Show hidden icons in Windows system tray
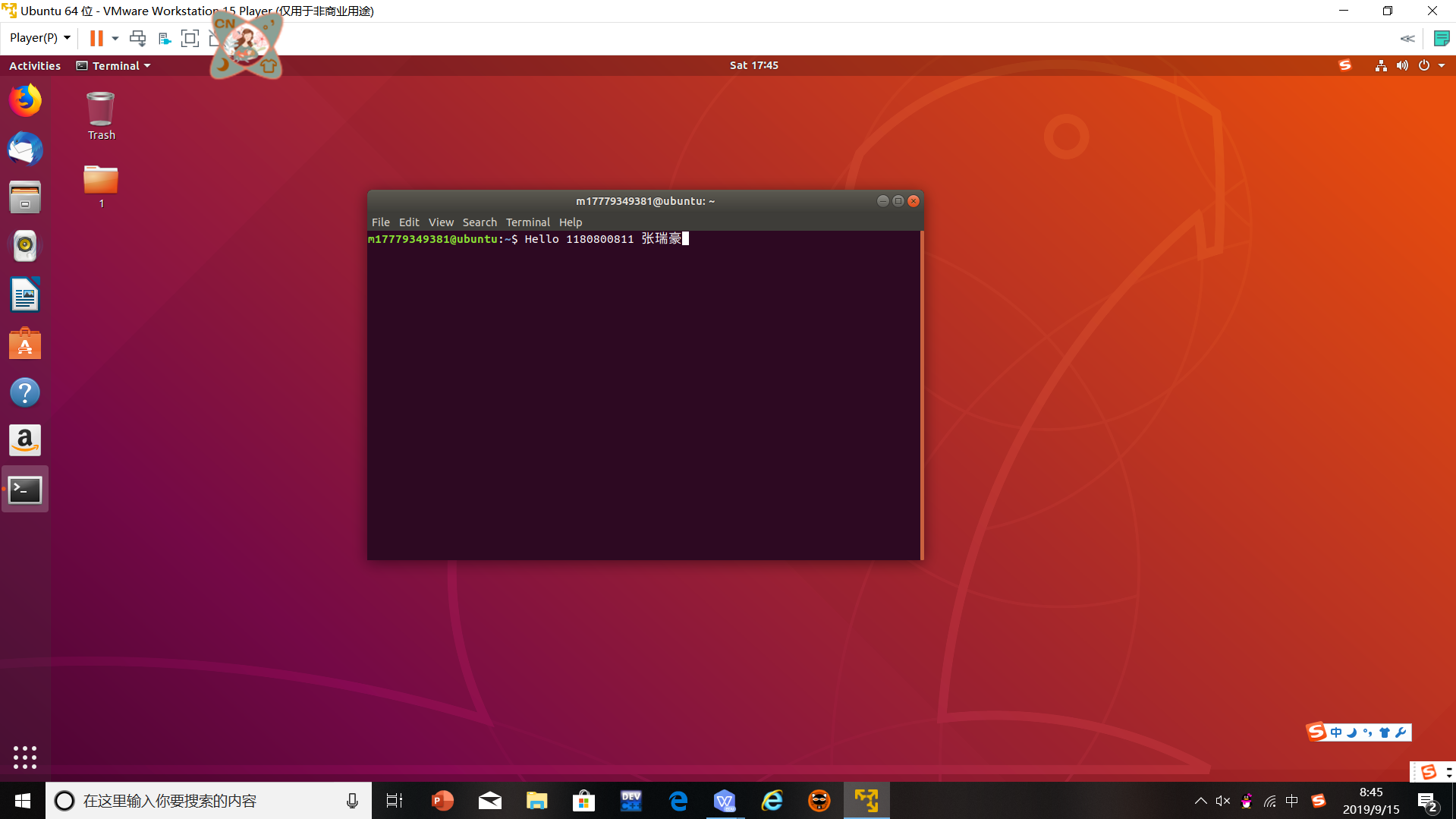This screenshot has height=819, width=1456. (x=1200, y=801)
